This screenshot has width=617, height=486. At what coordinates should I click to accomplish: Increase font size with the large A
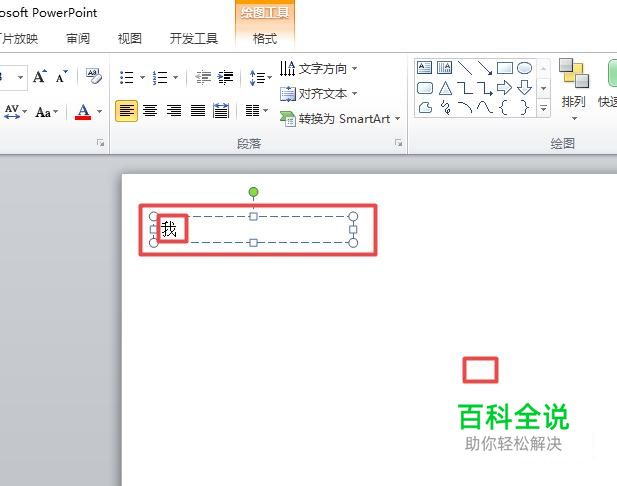point(39,76)
